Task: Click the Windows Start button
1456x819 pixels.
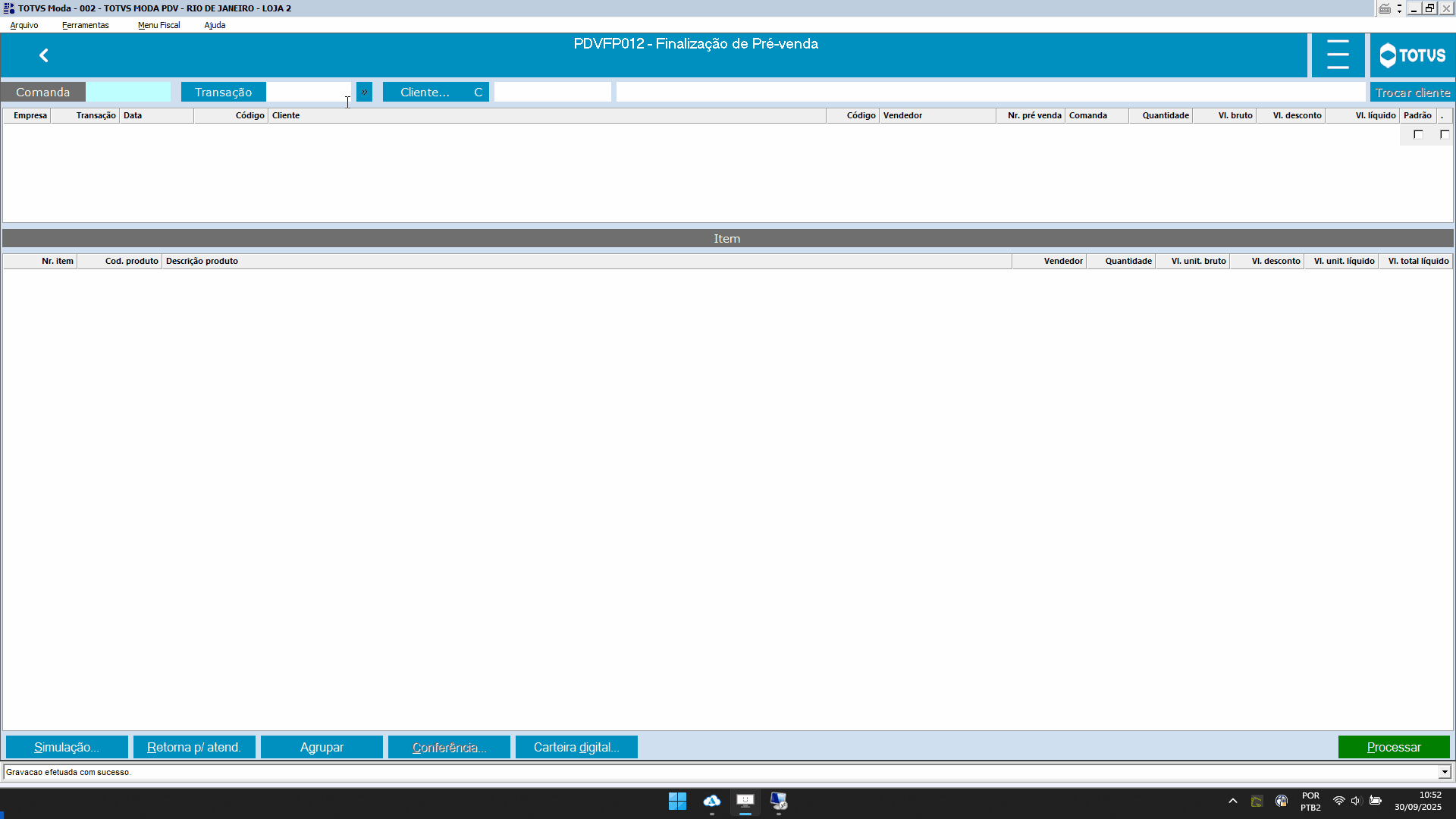Action: 677,801
